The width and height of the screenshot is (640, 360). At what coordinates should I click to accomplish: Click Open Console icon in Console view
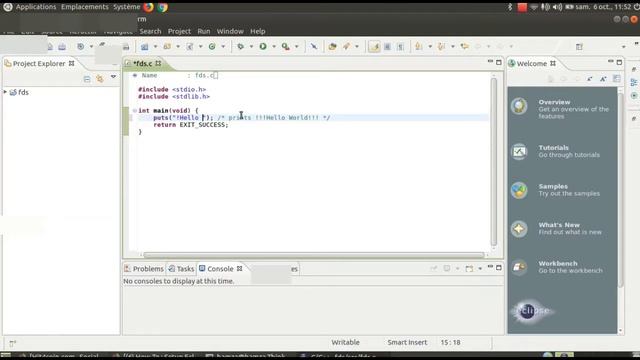coord(469,269)
